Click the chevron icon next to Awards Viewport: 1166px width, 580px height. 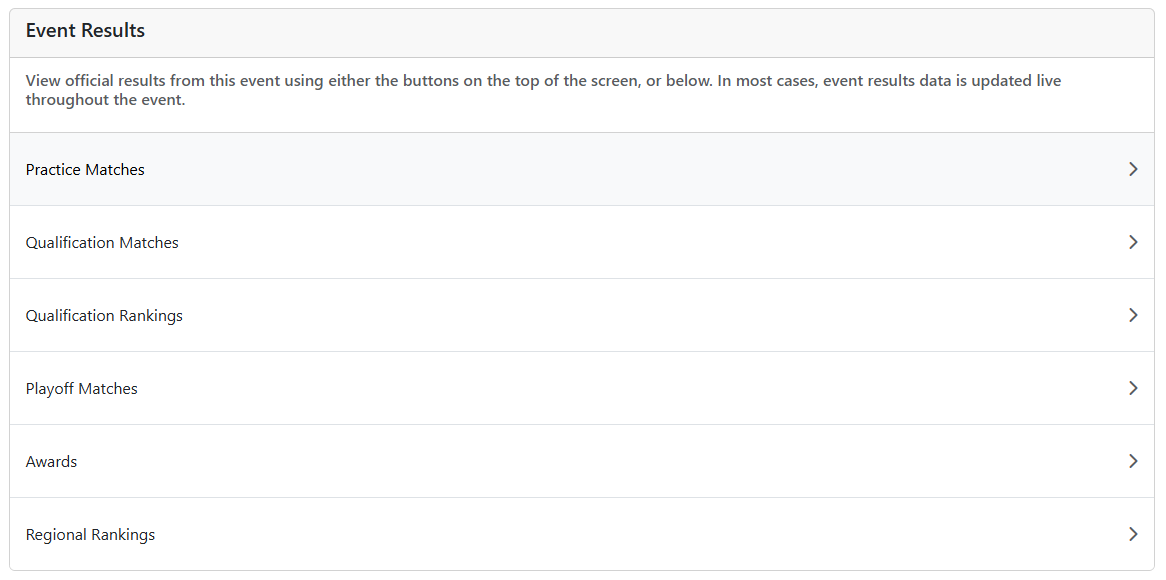(x=1133, y=461)
